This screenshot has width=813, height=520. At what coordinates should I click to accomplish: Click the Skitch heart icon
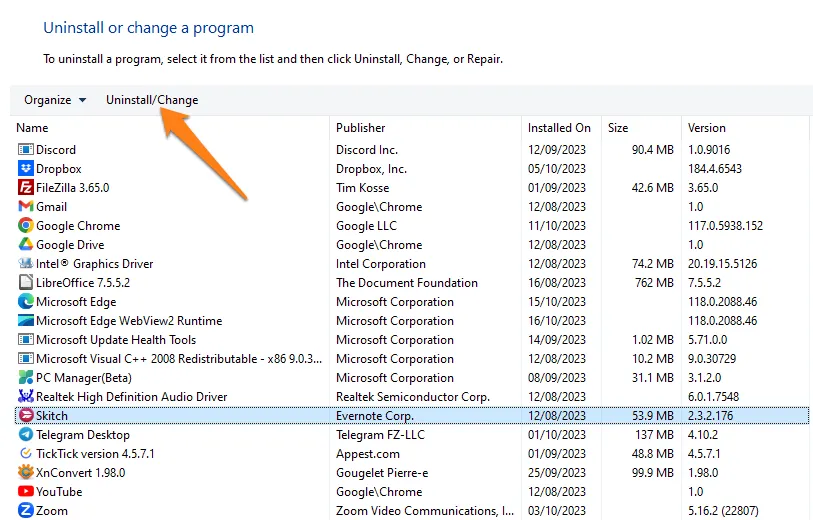pos(25,416)
